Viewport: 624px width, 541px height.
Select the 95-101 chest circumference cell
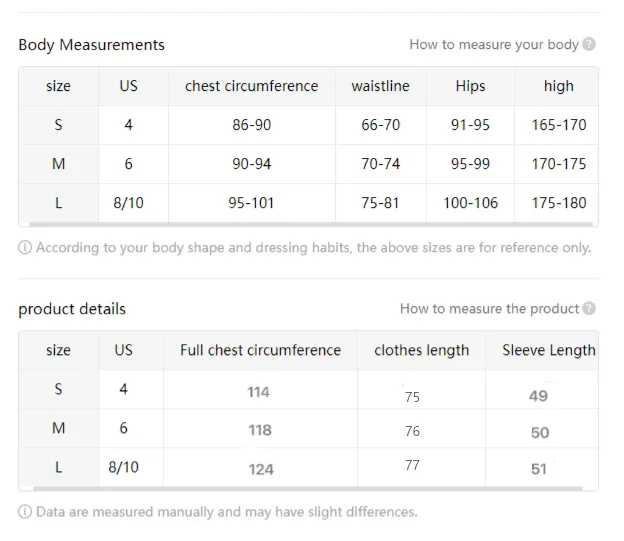tap(250, 203)
